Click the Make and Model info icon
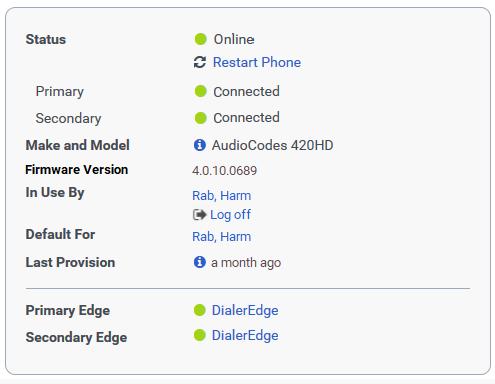 tap(200, 145)
